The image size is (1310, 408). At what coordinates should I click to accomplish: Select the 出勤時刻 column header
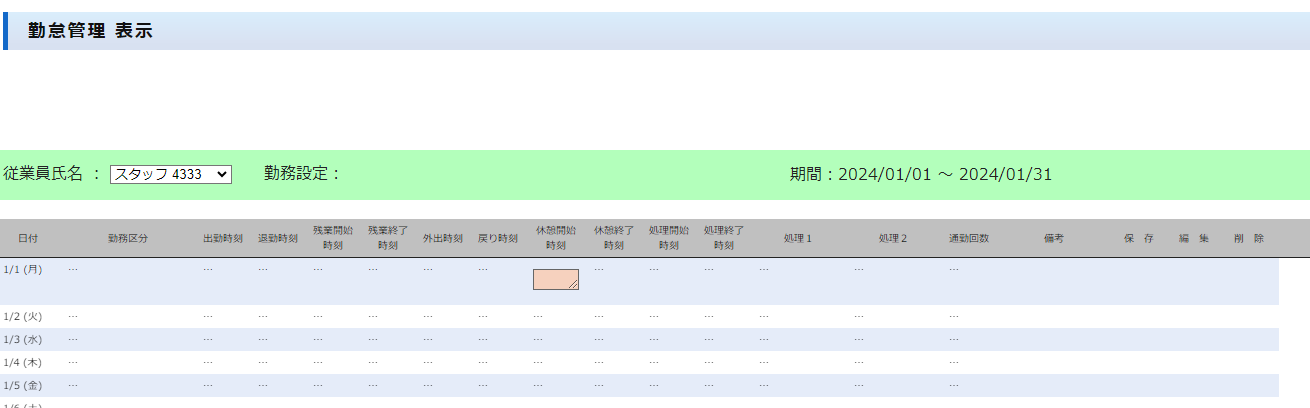[223, 239]
